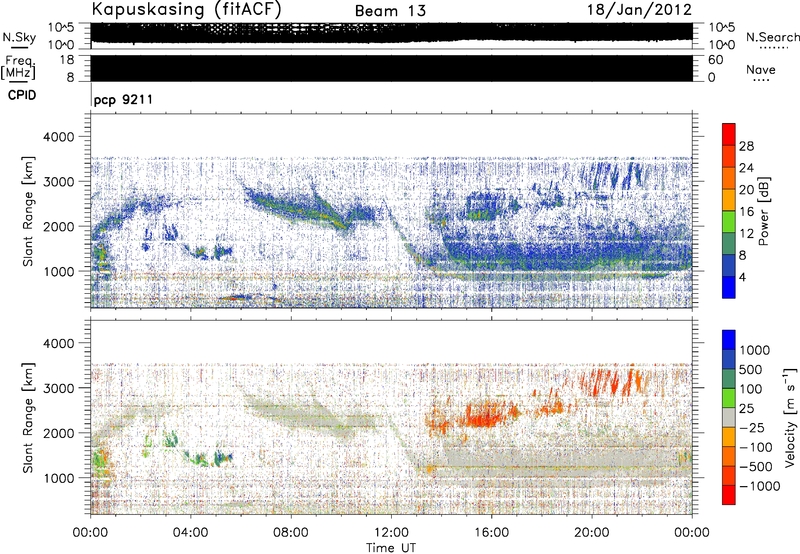Click the '4' tick on the power colorbar
Screen dimensions: 800x554
click(742, 277)
